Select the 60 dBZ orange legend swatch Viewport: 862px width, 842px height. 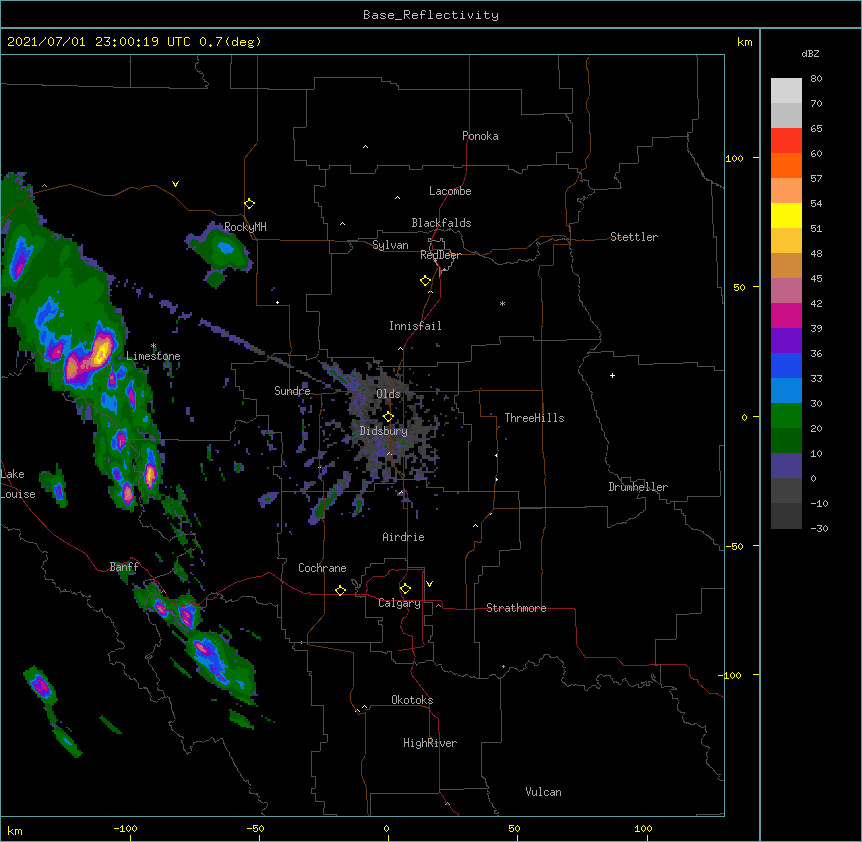[786, 165]
